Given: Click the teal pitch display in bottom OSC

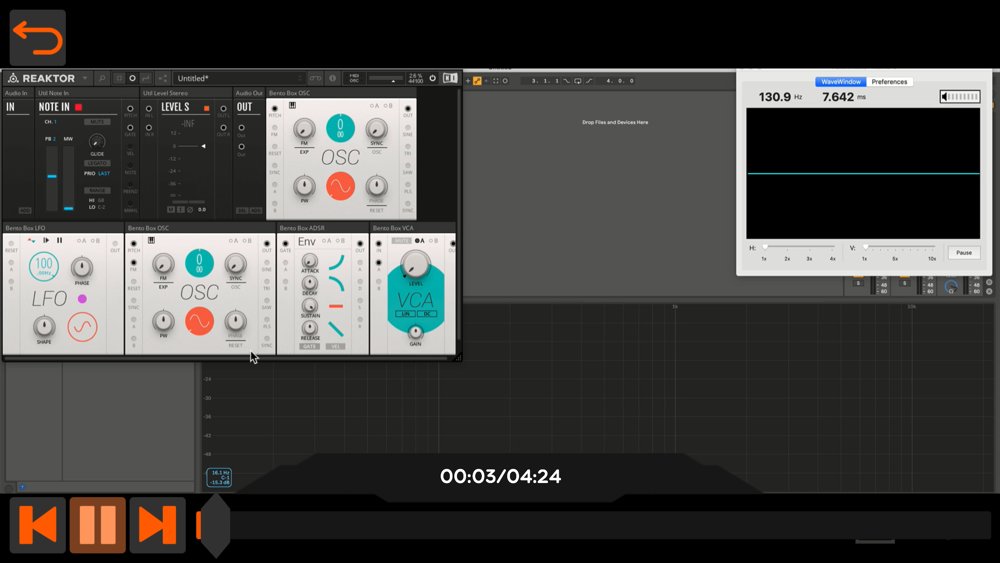Looking at the screenshot, I should tap(200, 263).
